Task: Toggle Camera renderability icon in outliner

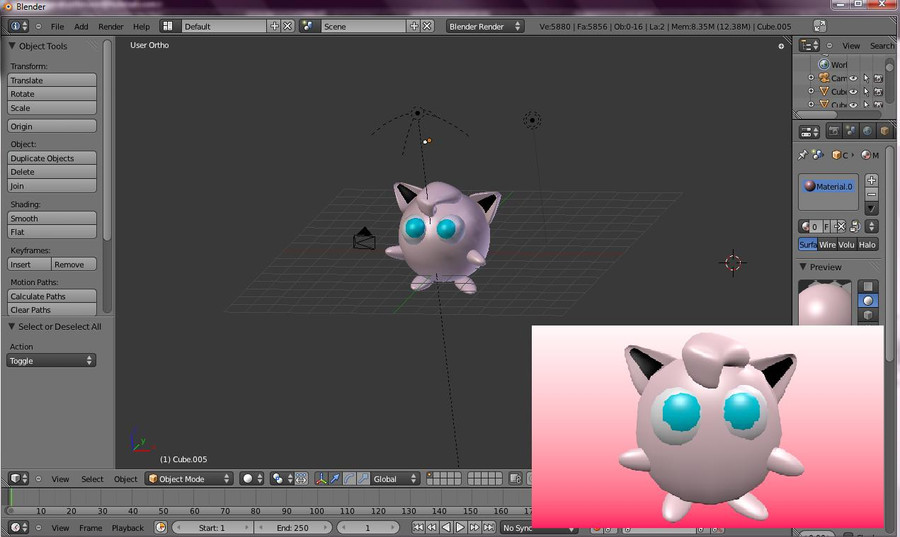Action: click(x=878, y=78)
